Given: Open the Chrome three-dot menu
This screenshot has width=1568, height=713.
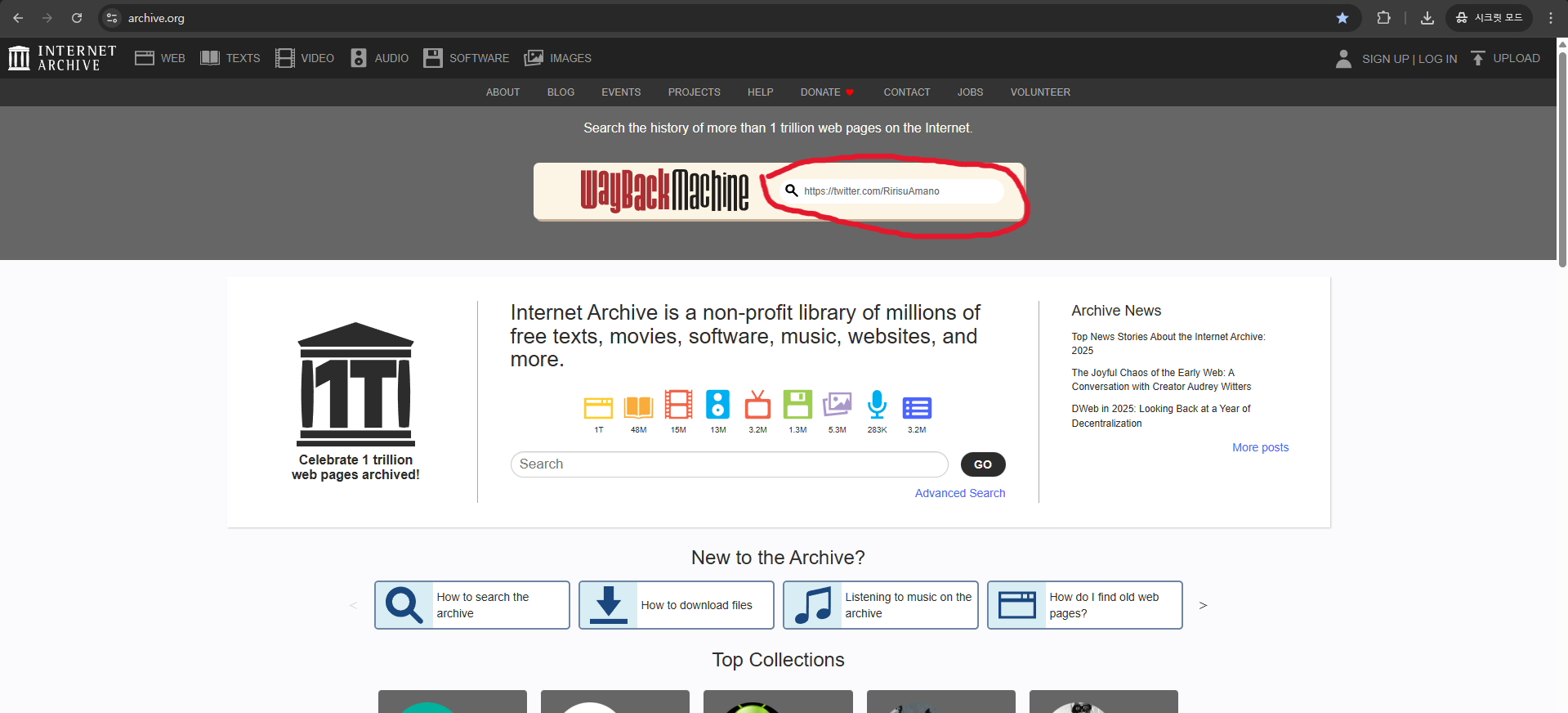Looking at the screenshot, I should [x=1551, y=18].
